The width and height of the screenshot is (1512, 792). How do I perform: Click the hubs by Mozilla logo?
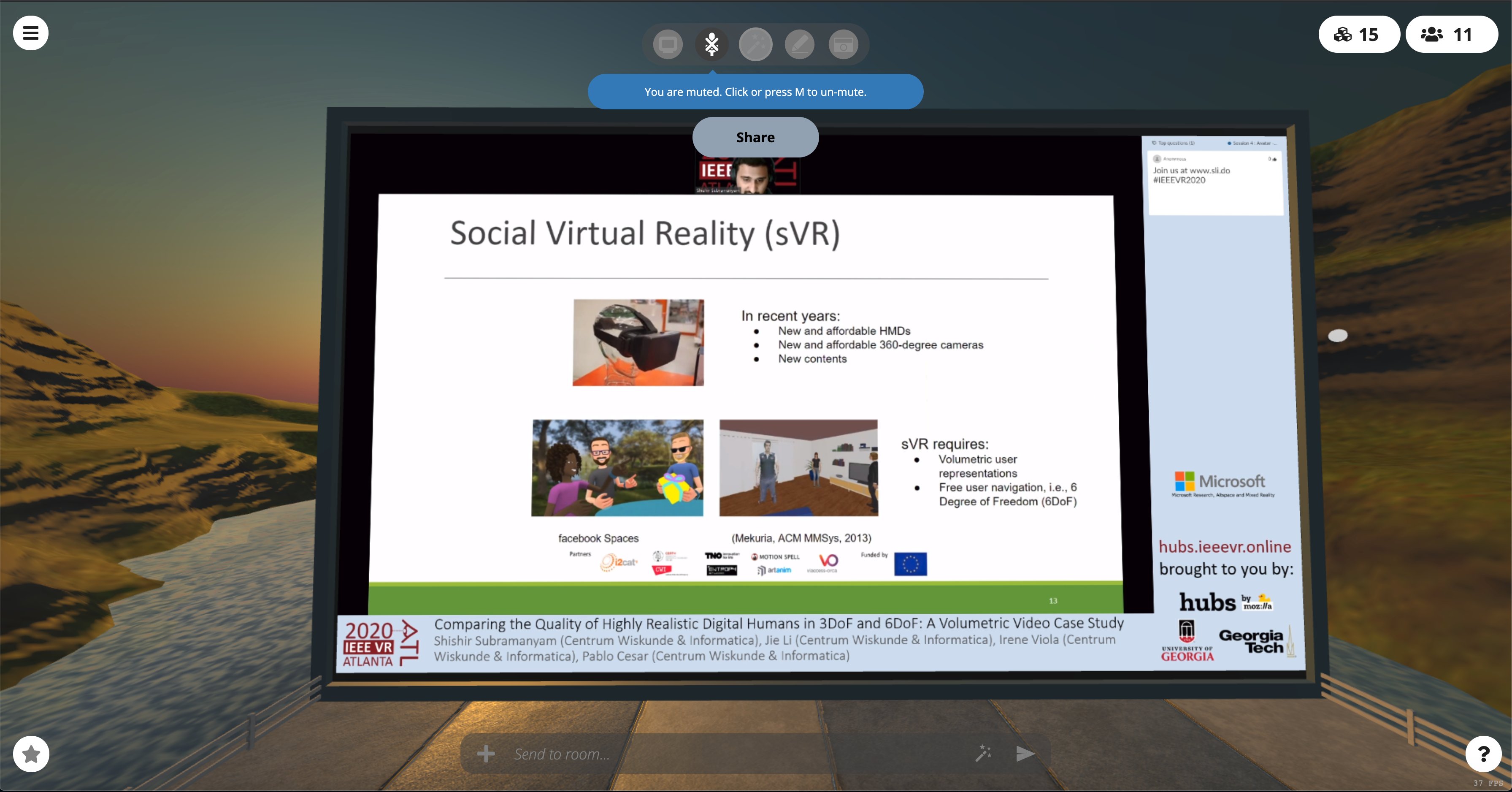tap(1225, 602)
